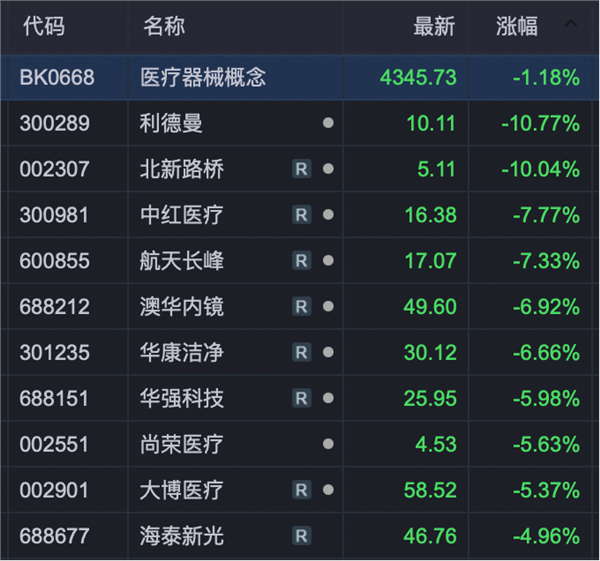Image resolution: width=600 pixels, height=561 pixels.
Task: Click 华康洁净 change -6.66%
Action: point(546,353)
